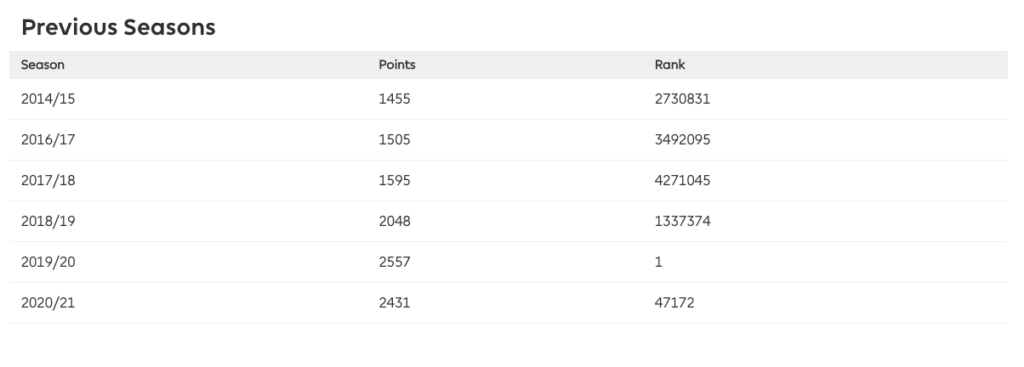
Task: Click the rank 1 cell for 2019/20
Action: pos(658,262)
